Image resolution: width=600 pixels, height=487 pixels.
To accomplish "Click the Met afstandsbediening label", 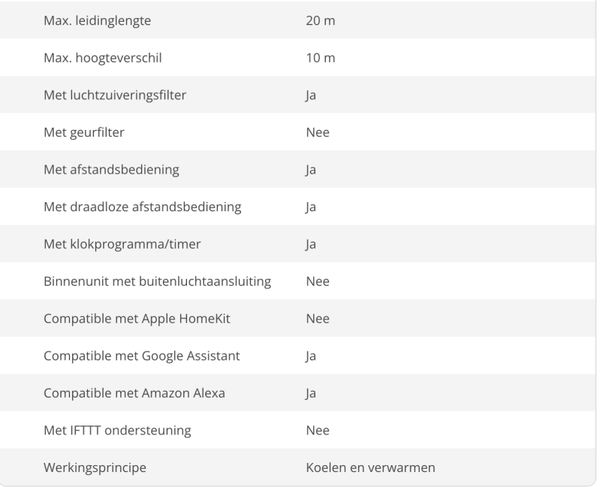I will 111,169.
